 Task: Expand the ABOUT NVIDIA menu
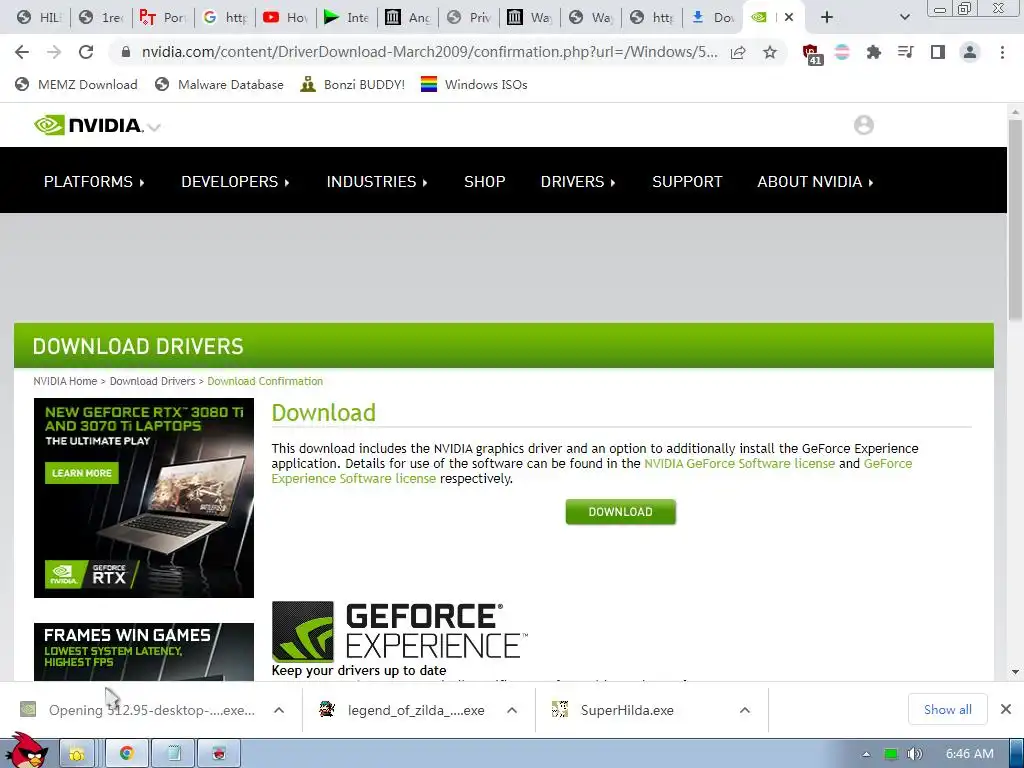tap(815, 182)
